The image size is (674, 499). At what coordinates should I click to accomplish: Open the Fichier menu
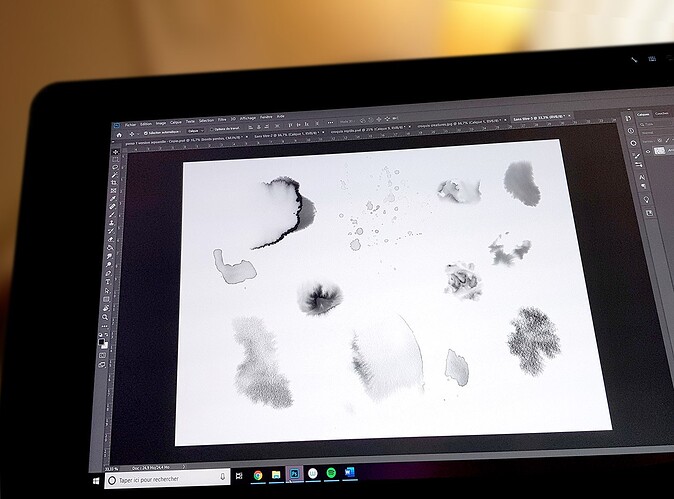(x=130, y=125)
